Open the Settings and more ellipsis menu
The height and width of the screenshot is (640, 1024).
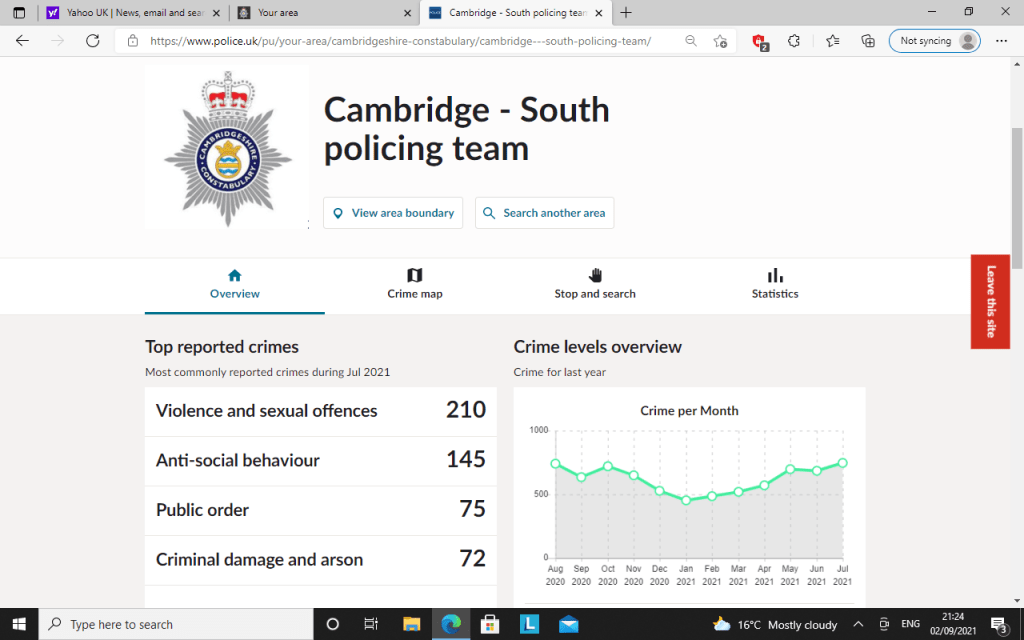[x=1001, y=41]
